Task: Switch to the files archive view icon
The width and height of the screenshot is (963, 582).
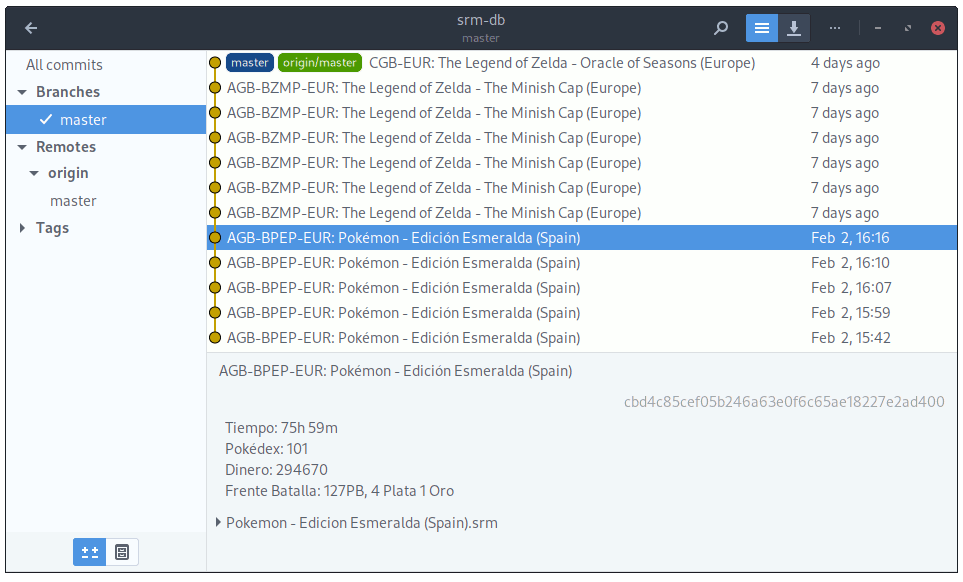Action: click(x=122, y=551)
